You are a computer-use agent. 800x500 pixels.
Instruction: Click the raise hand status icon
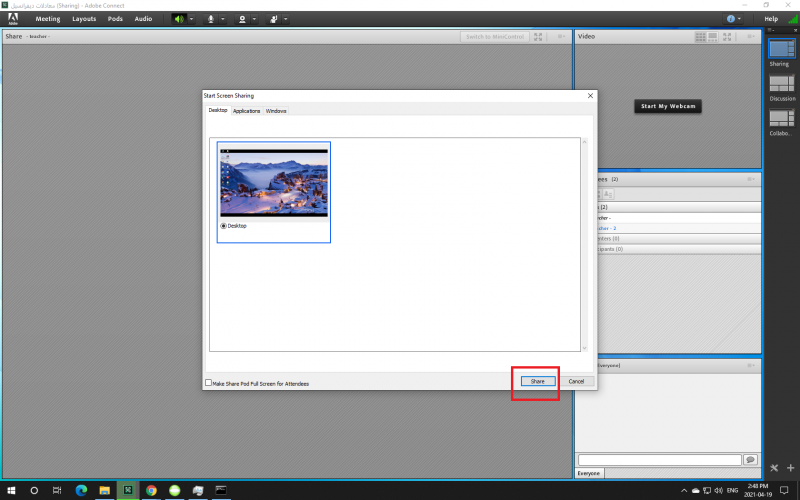pyautogui.click(x=274, y=18)
